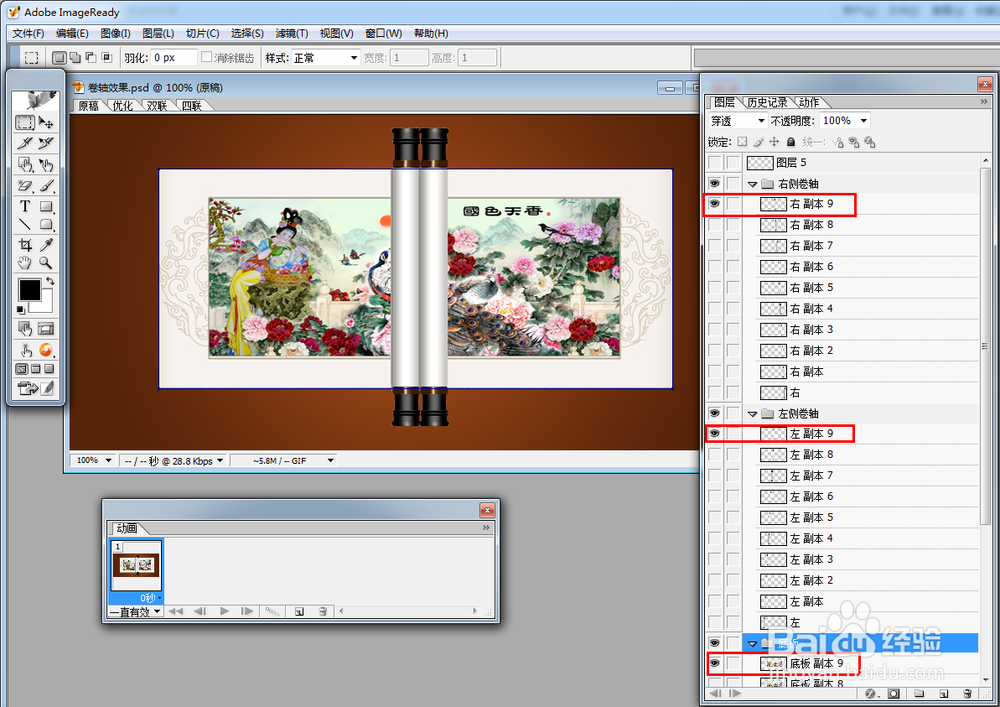This screenshot has width=1000, height=707.
Task: Select the Line tool
Action: click(25, 224)
